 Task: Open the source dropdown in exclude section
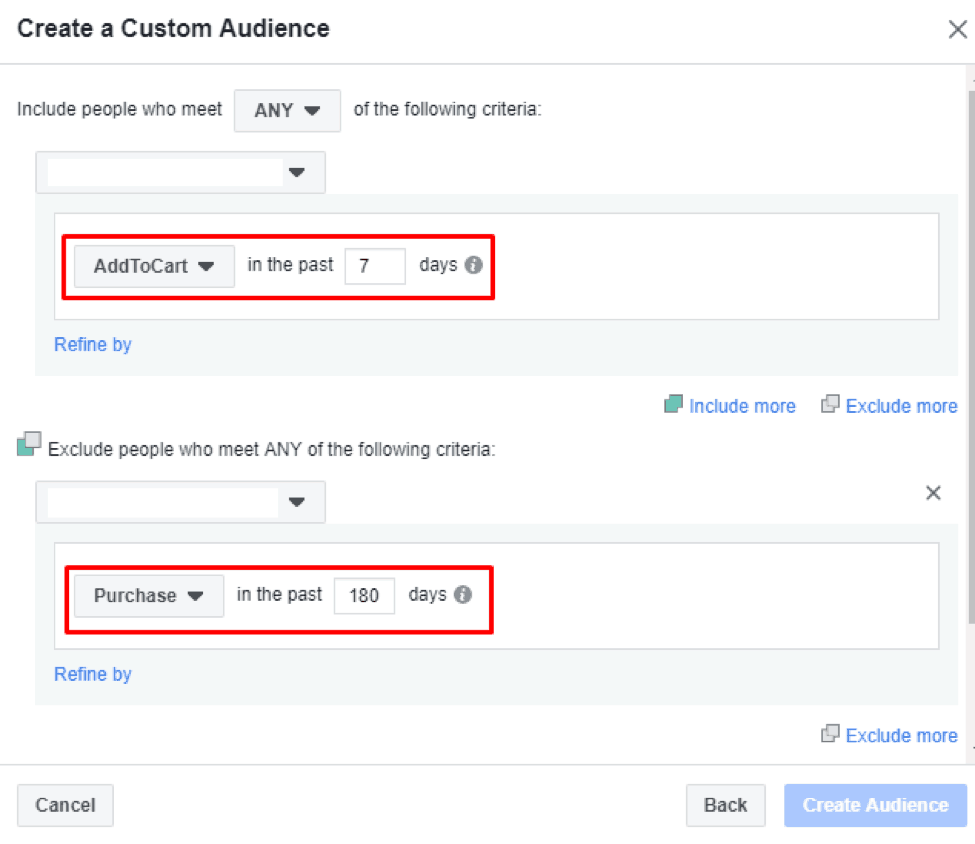tap(180, 502)
